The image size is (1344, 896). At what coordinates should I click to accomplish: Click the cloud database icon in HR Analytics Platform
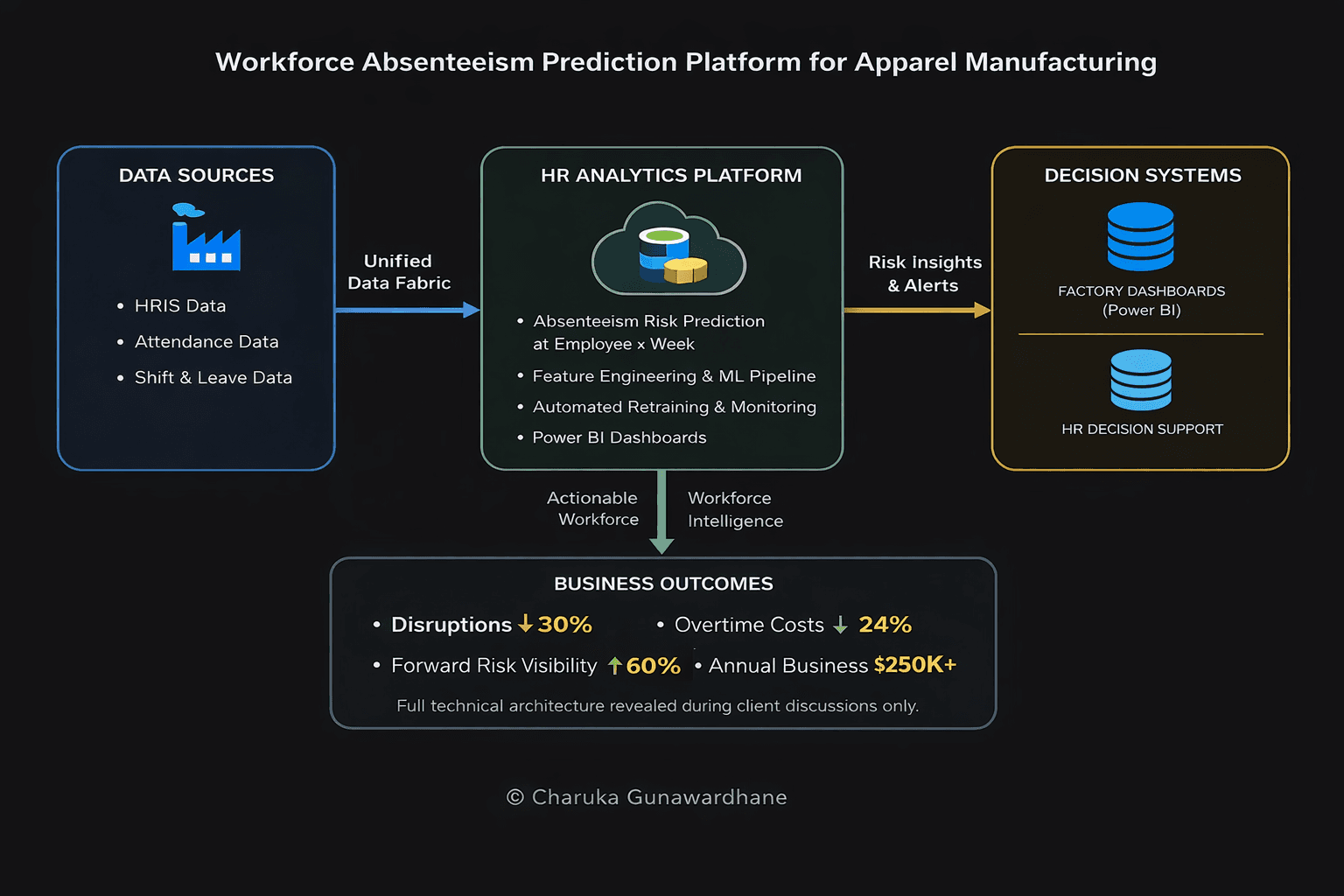pyautogui.click(x=669, y=248)
